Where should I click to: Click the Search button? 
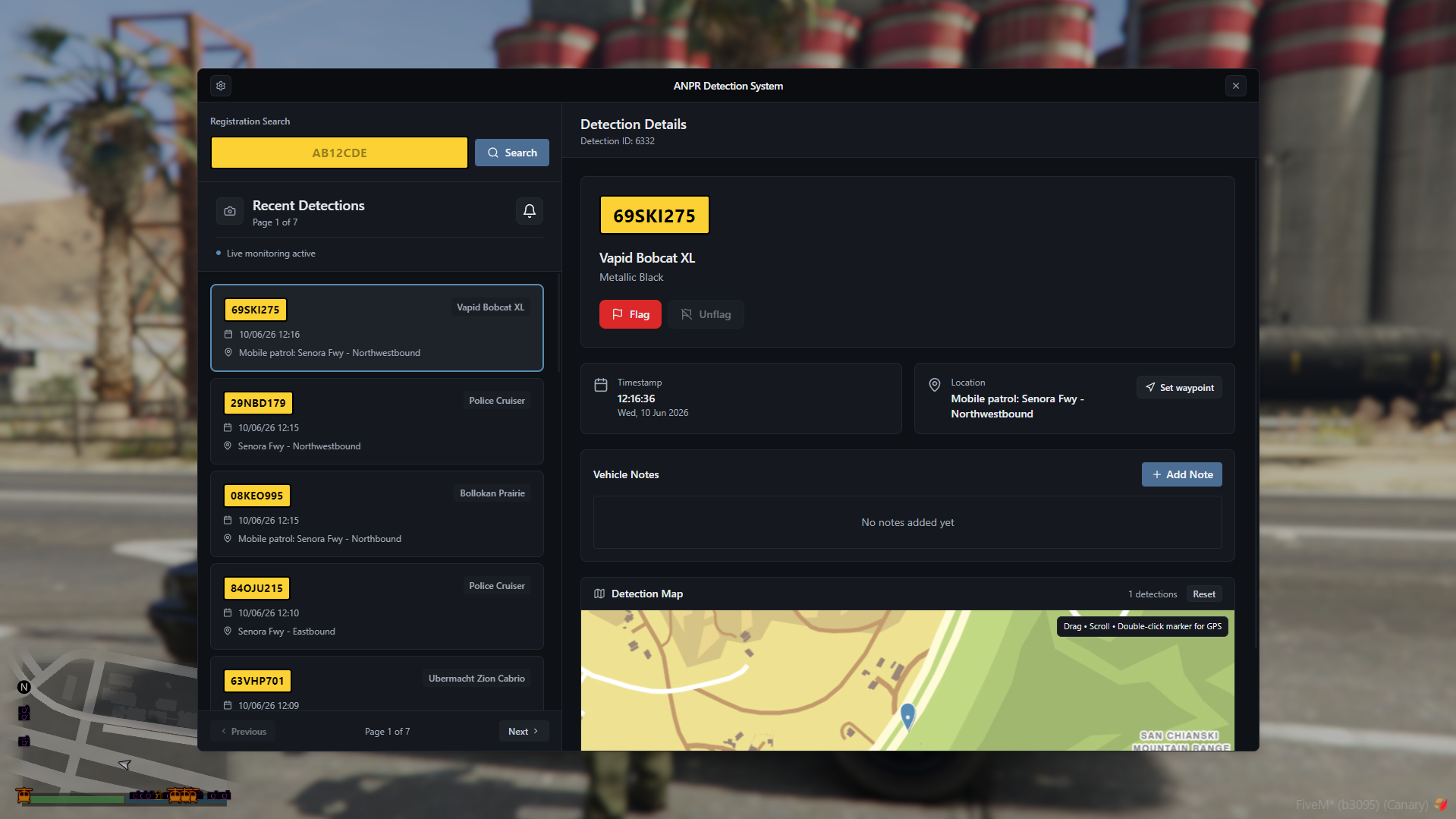tap(512, 153)
